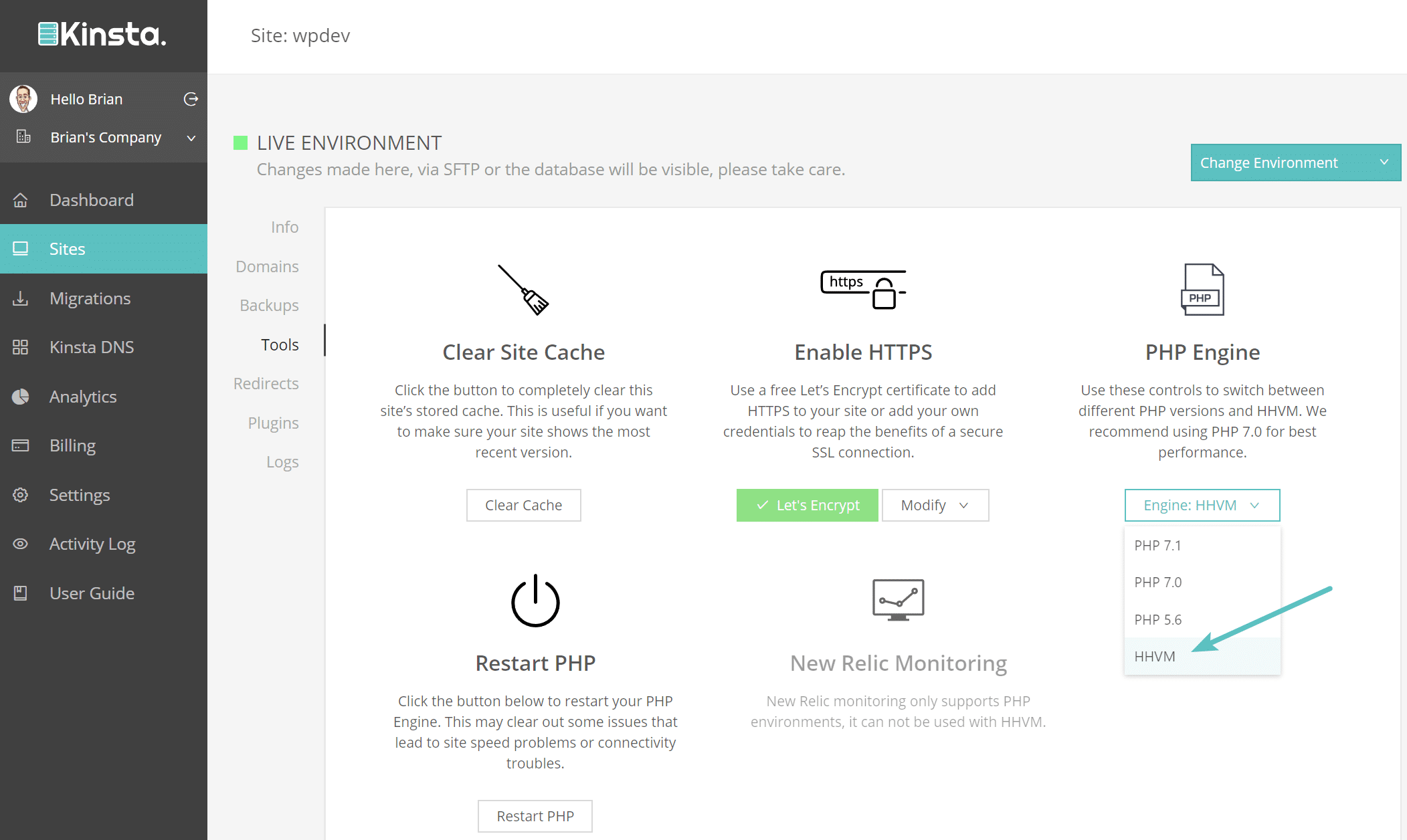Open Migrations in the sidebar
The width and height of the screenshot is (1407, 840).
point(104,298)
